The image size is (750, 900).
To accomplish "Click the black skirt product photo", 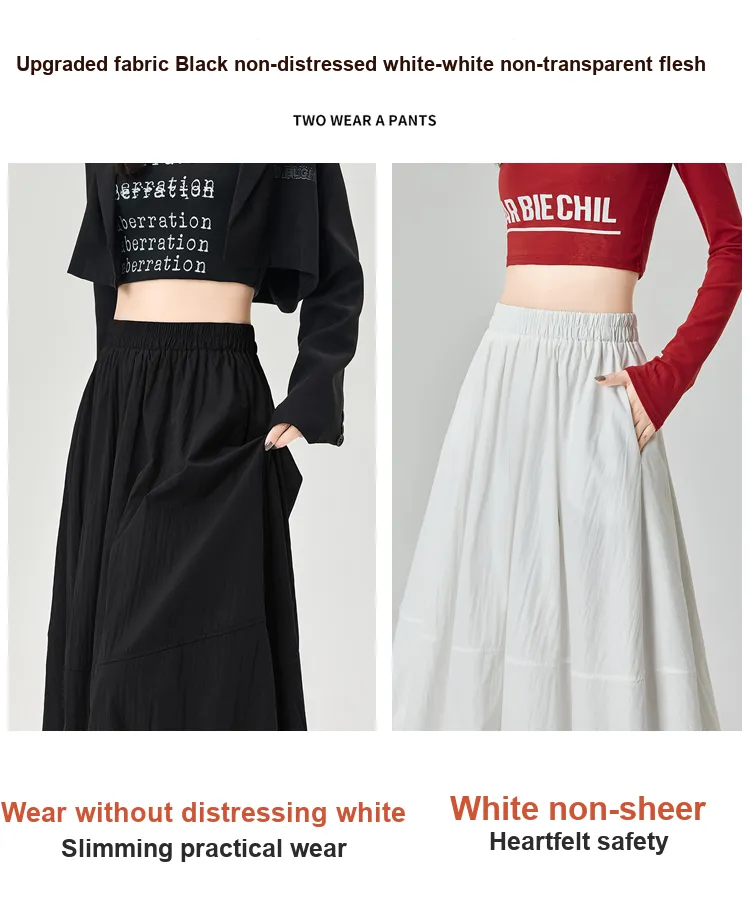I will pyautogui.click(x=192, y=447).
